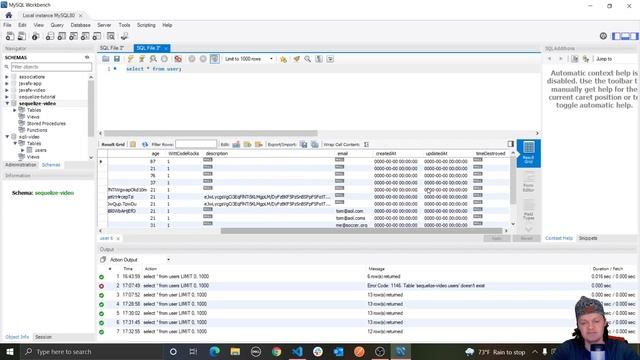Expand Tables under sequelize-video
This screenshot has width=640, height=360.
click(x=15, y=110)
